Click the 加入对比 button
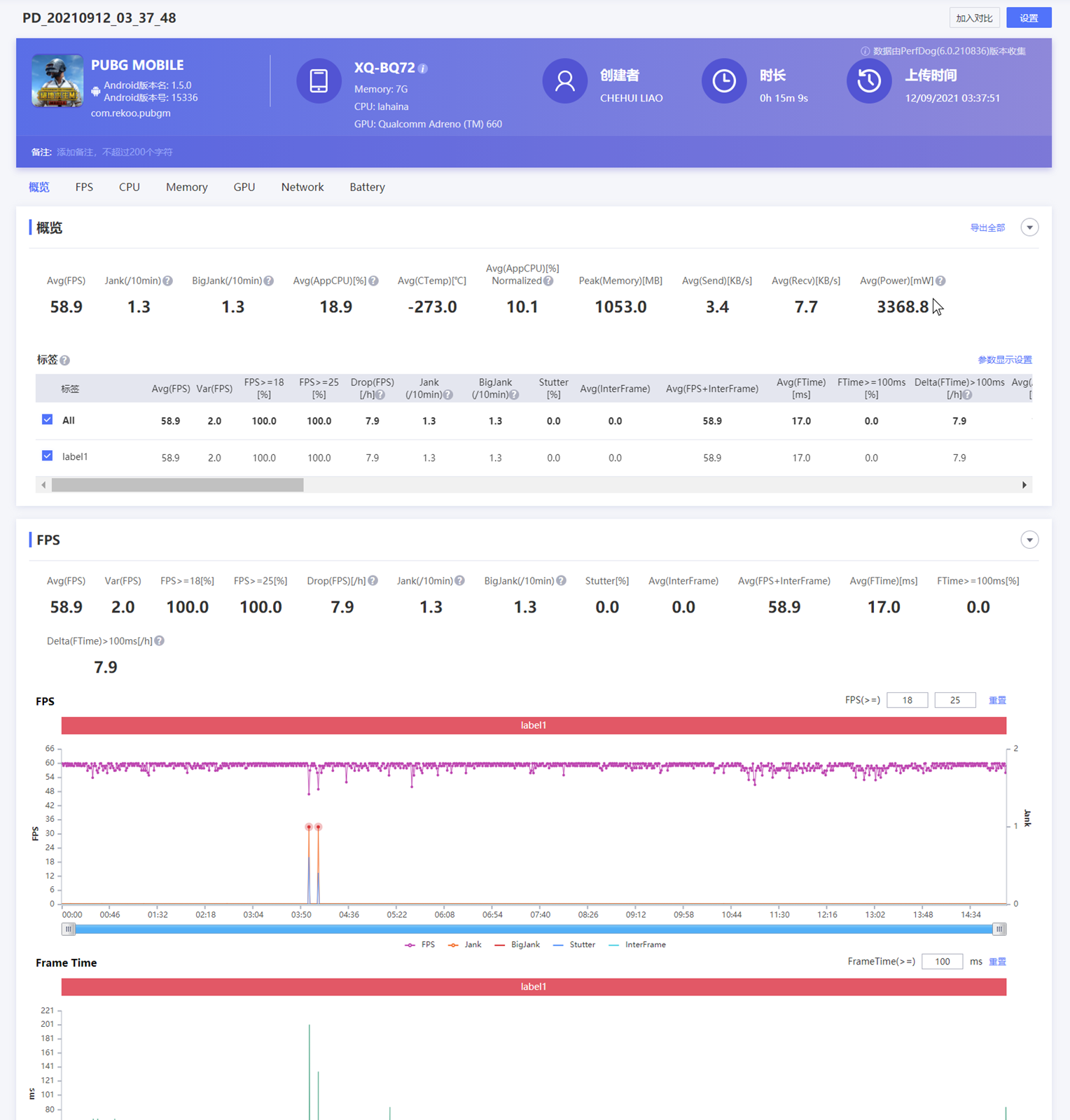The height and width of the screenshot is (1120, 1070). tap(974, 18)
